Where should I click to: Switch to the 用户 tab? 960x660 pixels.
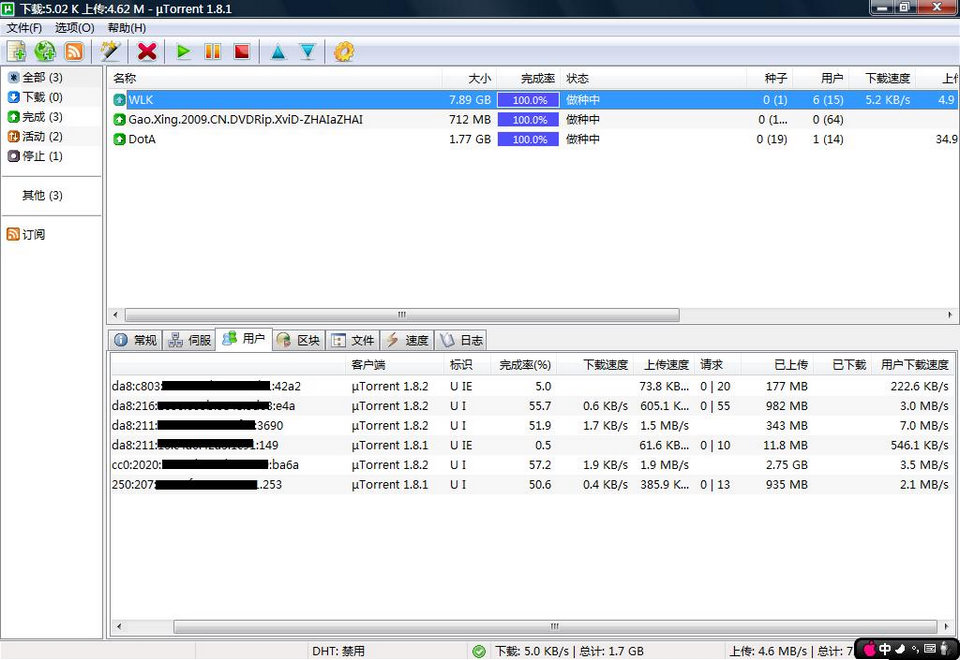pos(244,339)
